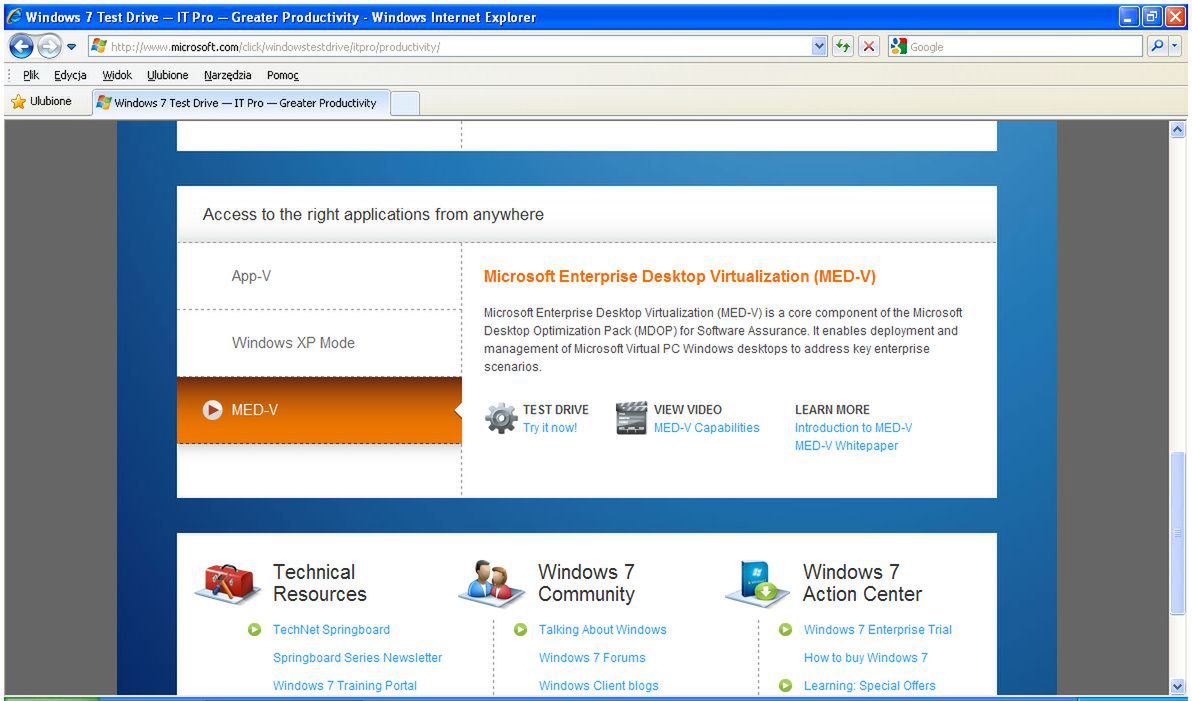The width and height of the screenshot is (1192, 701).
Task: Open the Windows Client blogs link
Action: tap(598, 686)
